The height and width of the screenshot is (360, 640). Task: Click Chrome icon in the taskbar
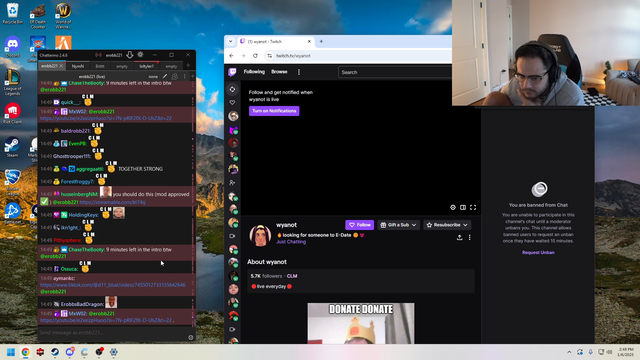click(x=26, y=352)
